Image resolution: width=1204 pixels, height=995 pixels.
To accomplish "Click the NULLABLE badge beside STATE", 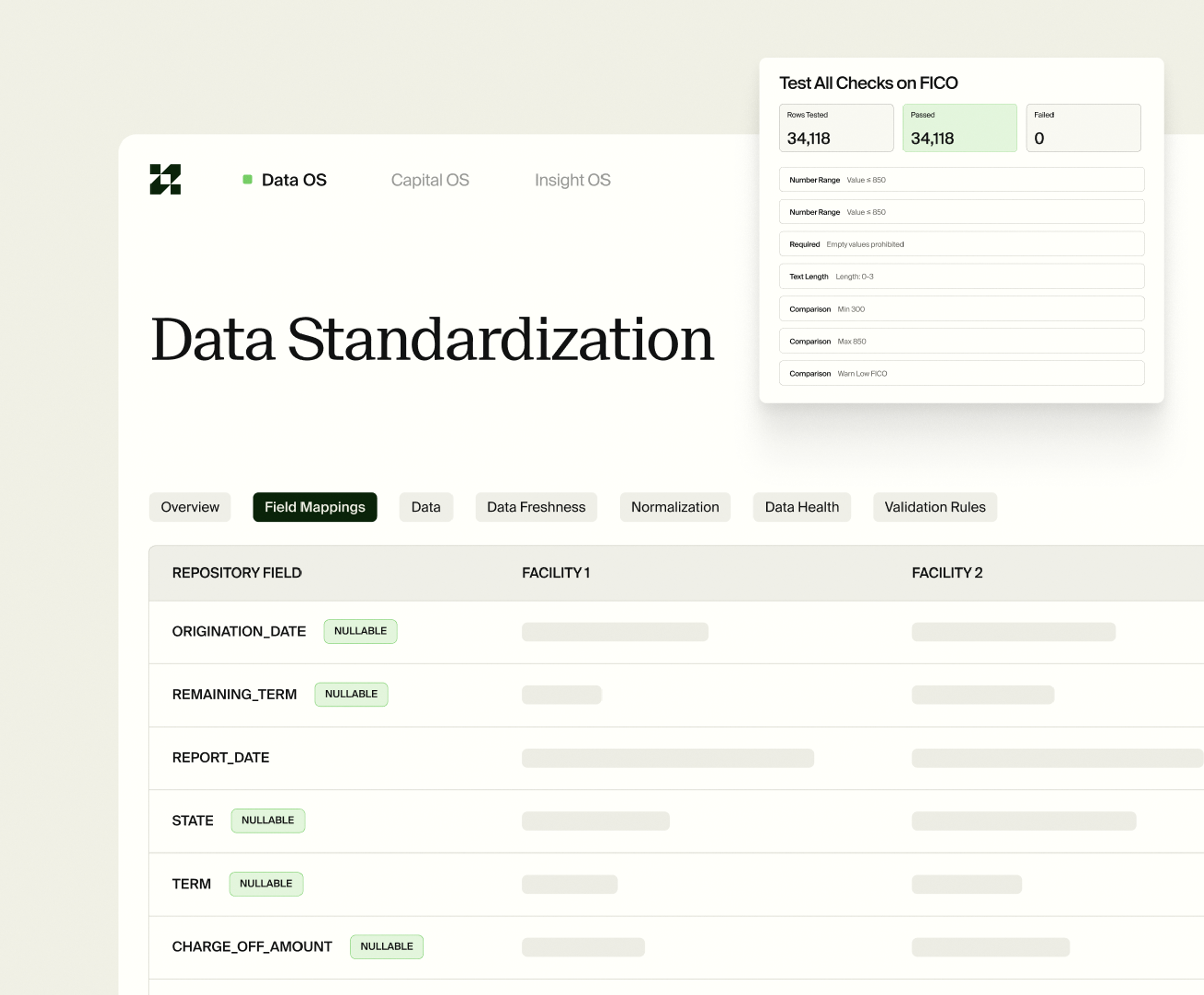I will click(x=268, y=820).
